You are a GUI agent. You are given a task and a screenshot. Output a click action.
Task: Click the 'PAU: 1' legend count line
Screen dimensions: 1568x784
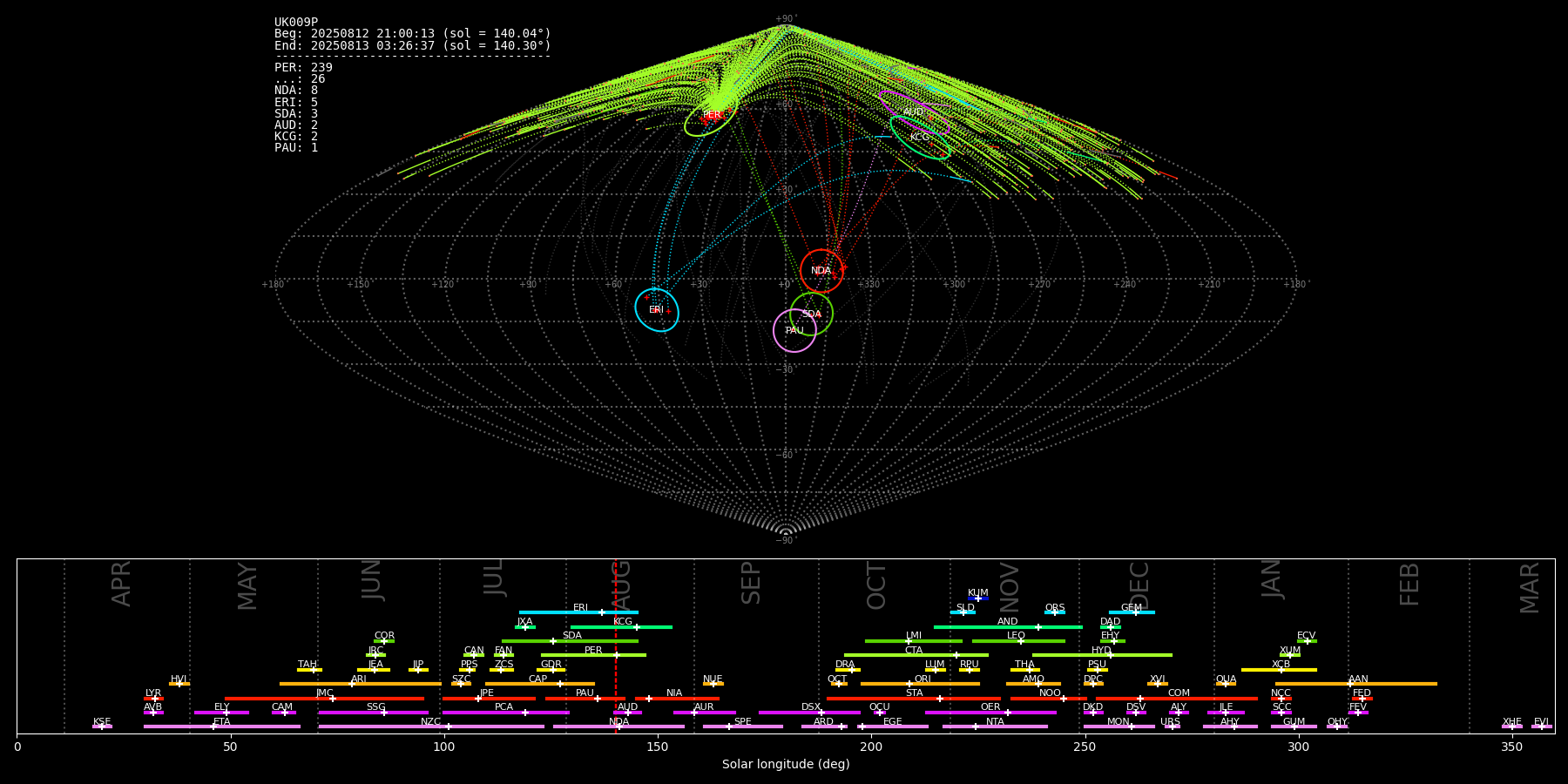click(296, 148)
